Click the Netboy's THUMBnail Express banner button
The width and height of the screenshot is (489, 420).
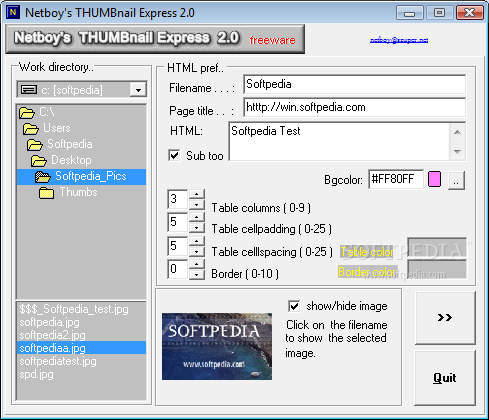click(x=155, y=39)
